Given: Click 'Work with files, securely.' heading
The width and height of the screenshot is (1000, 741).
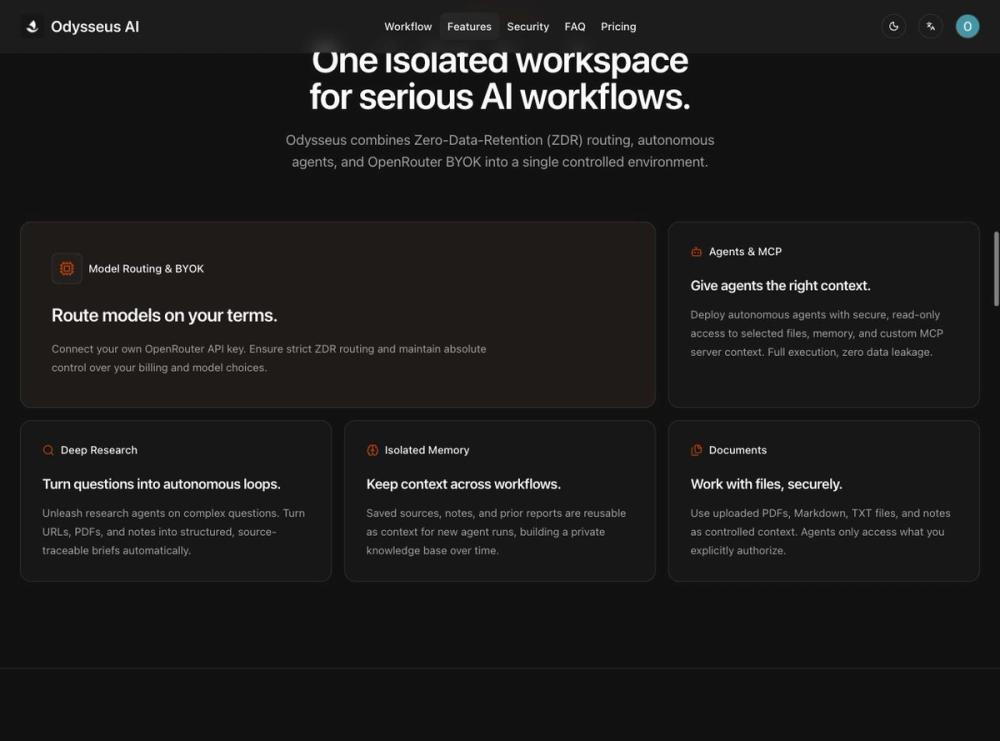Looking at the screenshot, I should coord(766,484).
